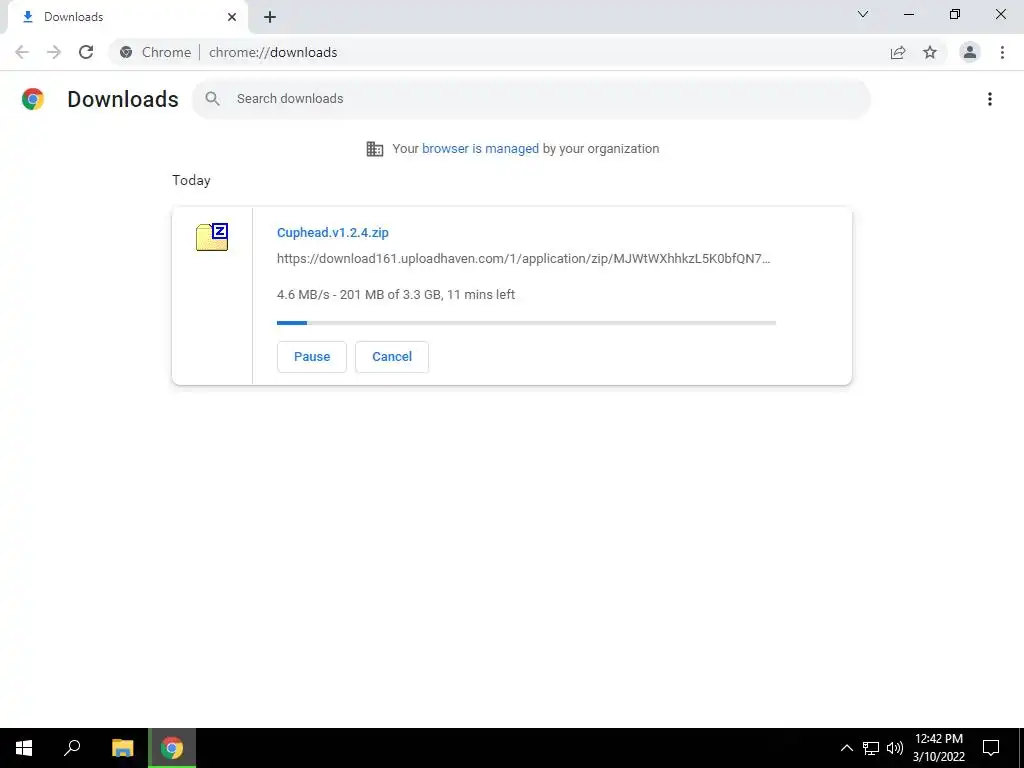Click the search magnifier icon
Image resolution: width=1024 pixels, height=768 pixels.
pos(212,99)
